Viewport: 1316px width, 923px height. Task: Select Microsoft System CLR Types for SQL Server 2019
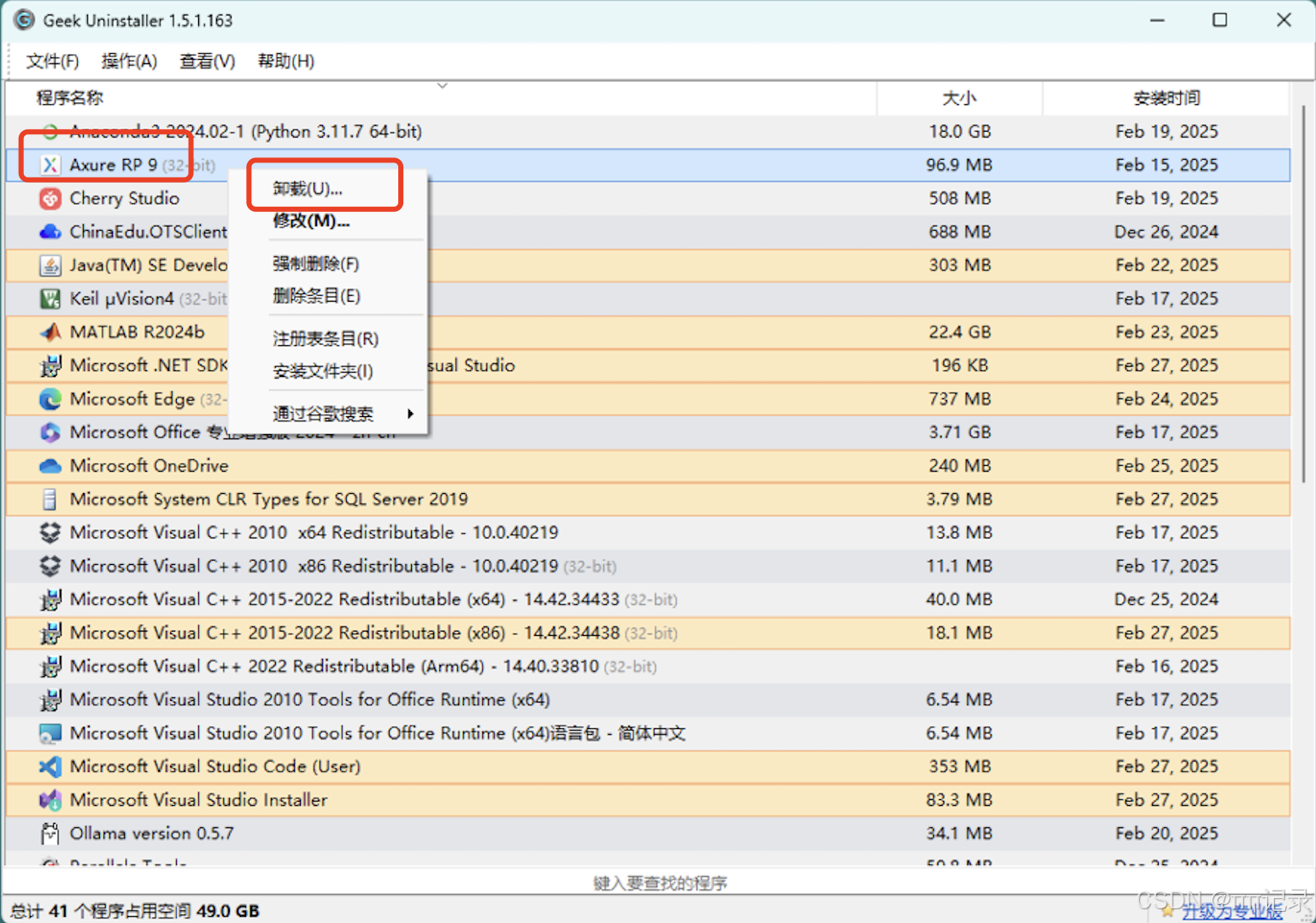[x=269, y=499]
